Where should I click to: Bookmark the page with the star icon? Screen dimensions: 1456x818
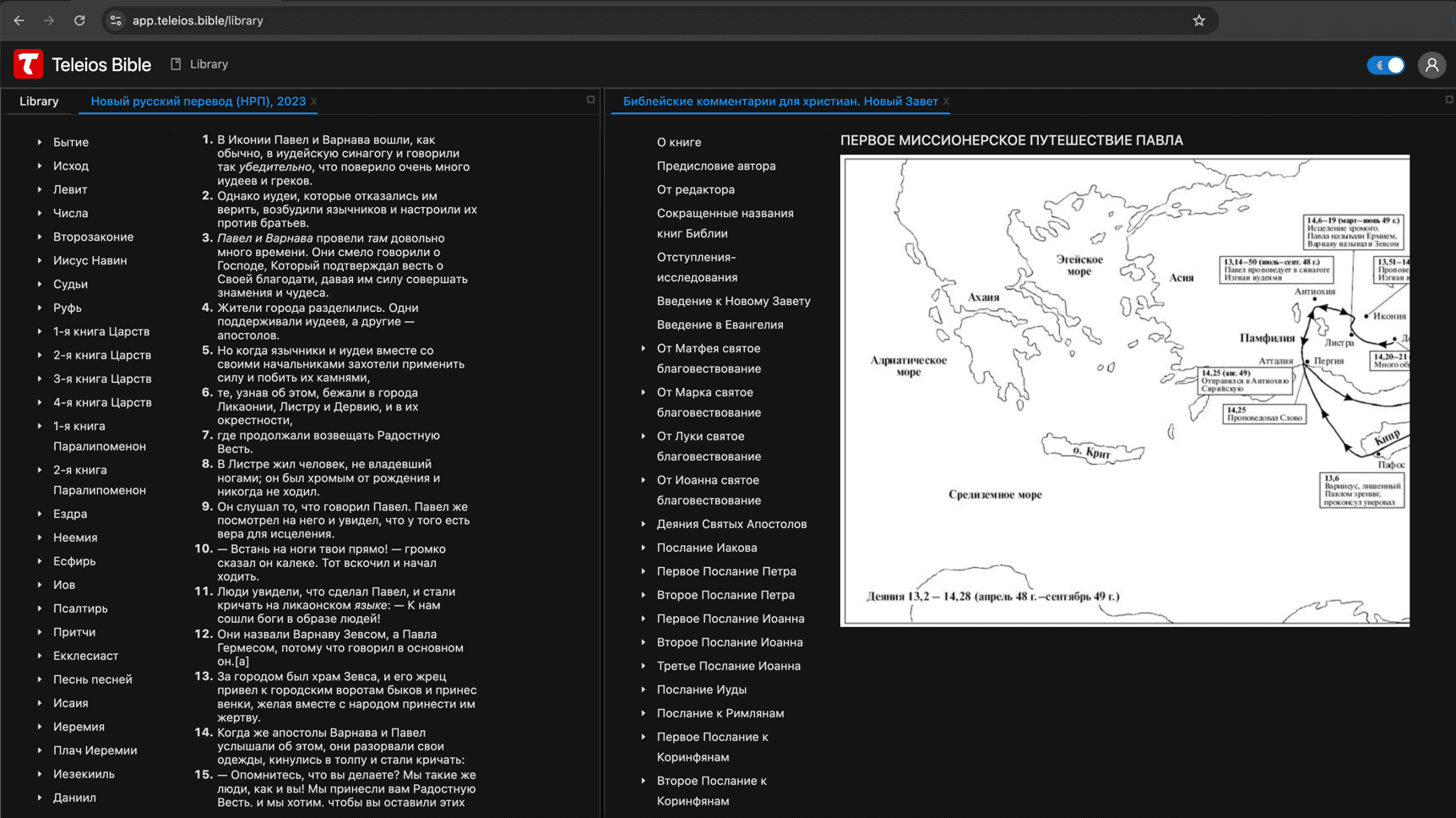(1198, 20)
